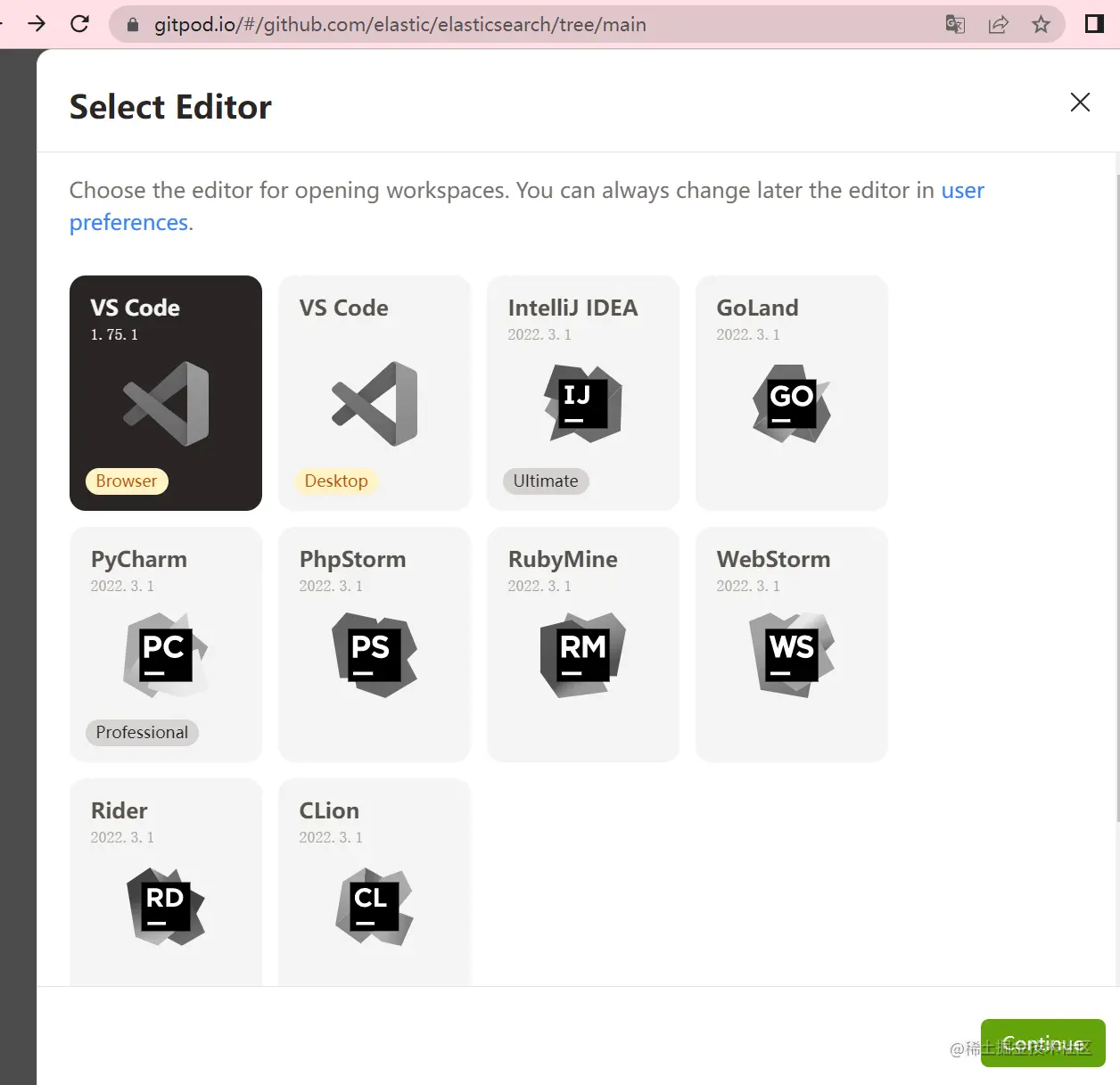Bookmark this page with star icon
The image size is (1120, 1085).
pyautogui.click(x=1041, y=24)
